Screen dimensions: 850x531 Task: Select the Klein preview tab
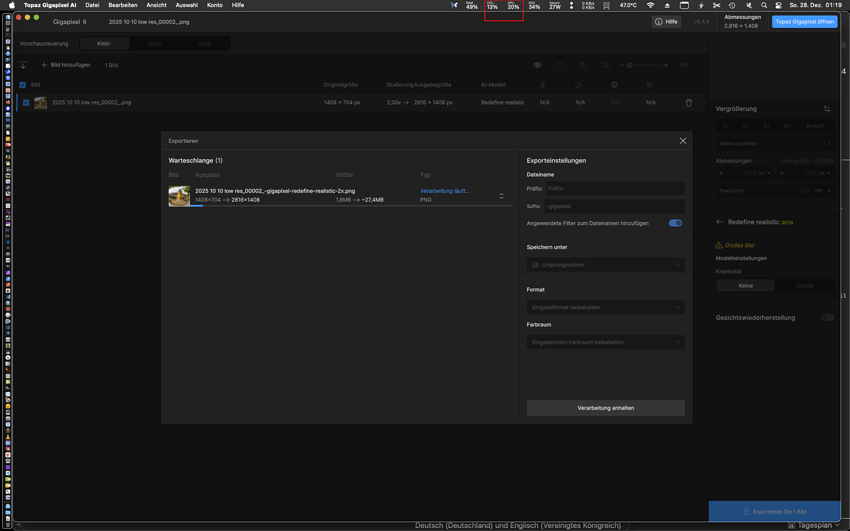104,44
